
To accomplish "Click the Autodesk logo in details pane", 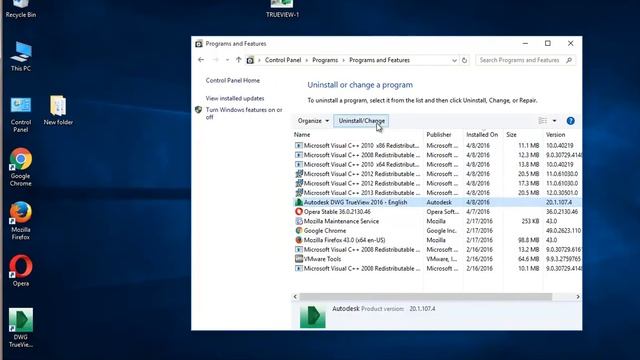I will [313, 316].
